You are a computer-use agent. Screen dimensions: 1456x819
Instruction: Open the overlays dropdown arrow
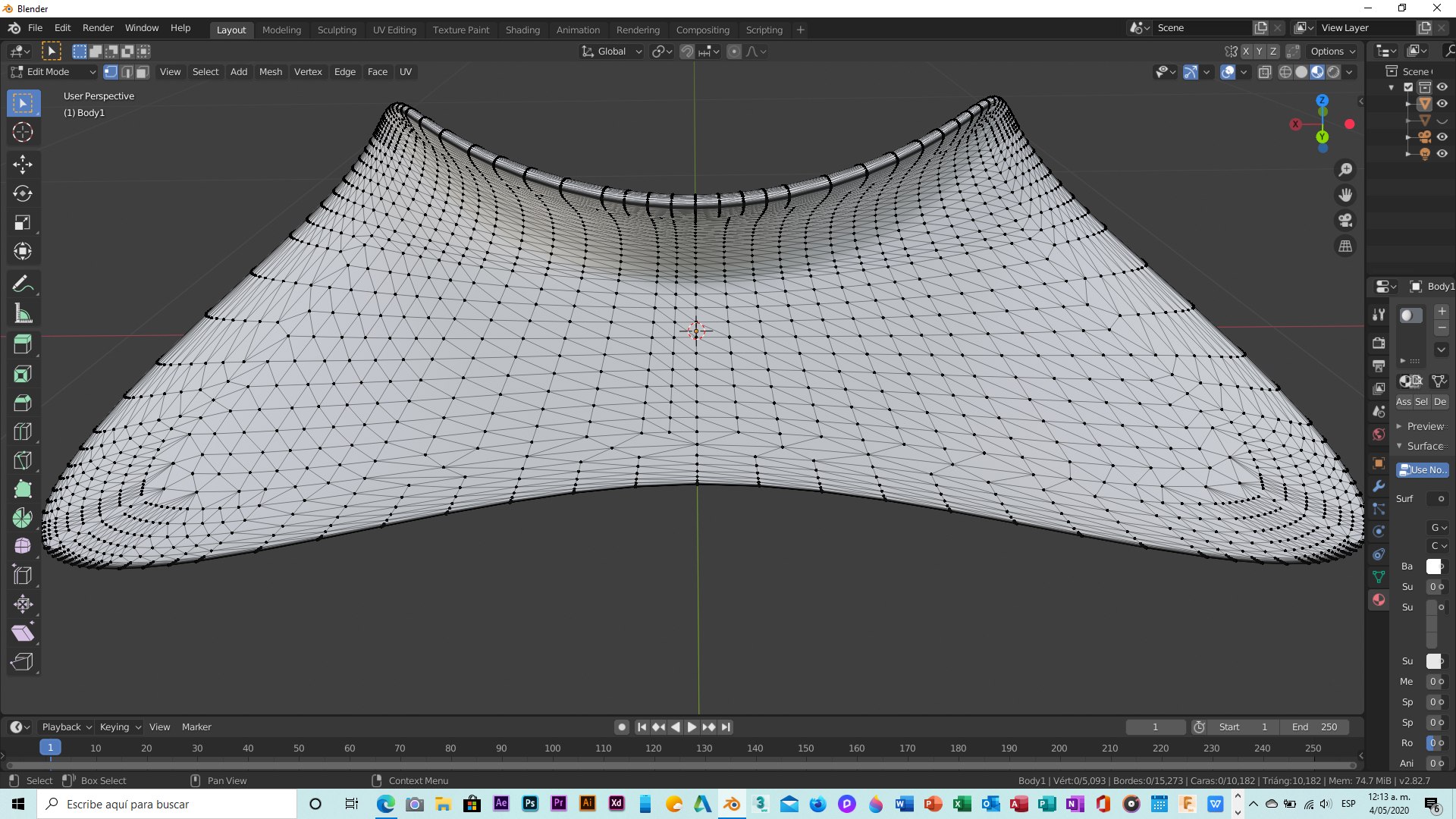click(x=1244, y=72)
